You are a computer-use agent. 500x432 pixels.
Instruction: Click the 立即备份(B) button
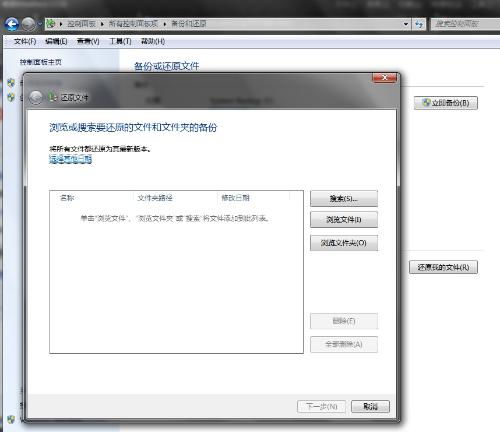(446, 103)
